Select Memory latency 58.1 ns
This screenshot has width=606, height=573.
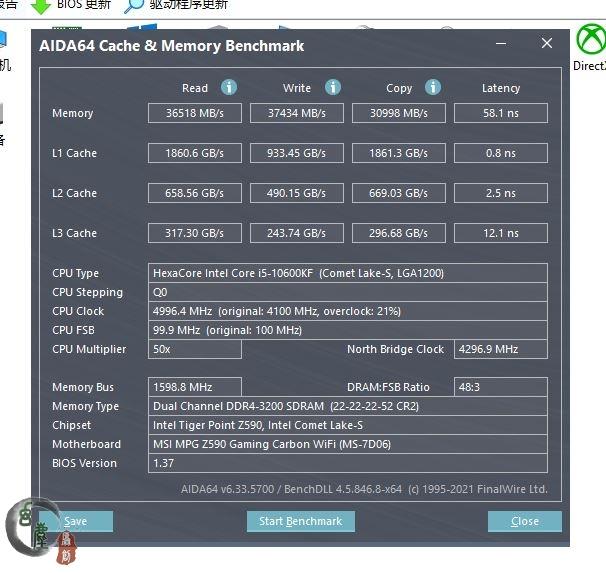click(501, 113)
